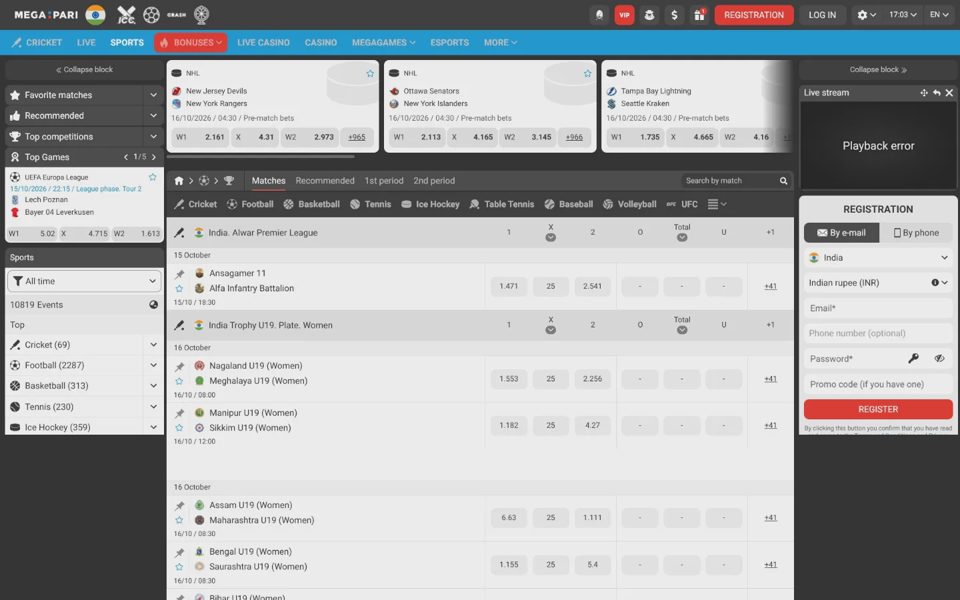Pin the Manipur U19 match
960x600 pixels.
tap(179, 413)
